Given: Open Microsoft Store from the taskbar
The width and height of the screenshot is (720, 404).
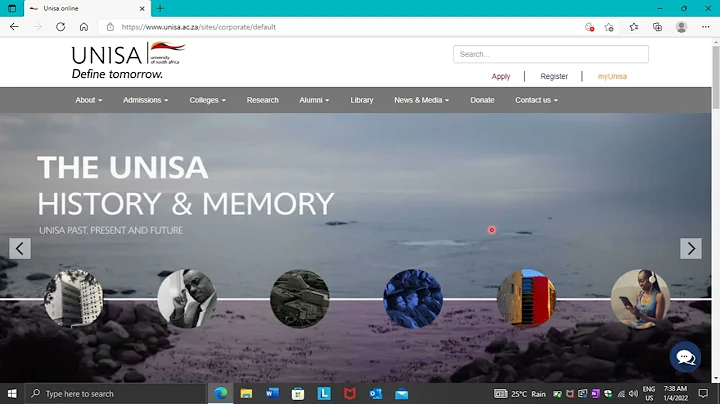Looking at the screenshot, I should coord(298,393).
